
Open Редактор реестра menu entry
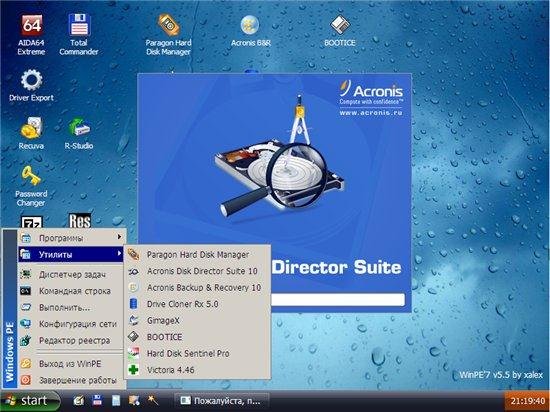click(71, 340)
